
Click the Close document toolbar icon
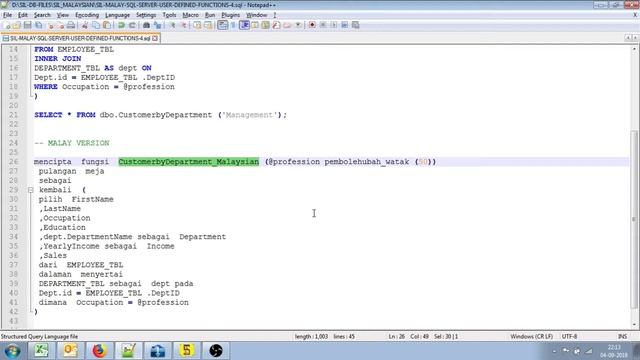click(x=51, y=25)
